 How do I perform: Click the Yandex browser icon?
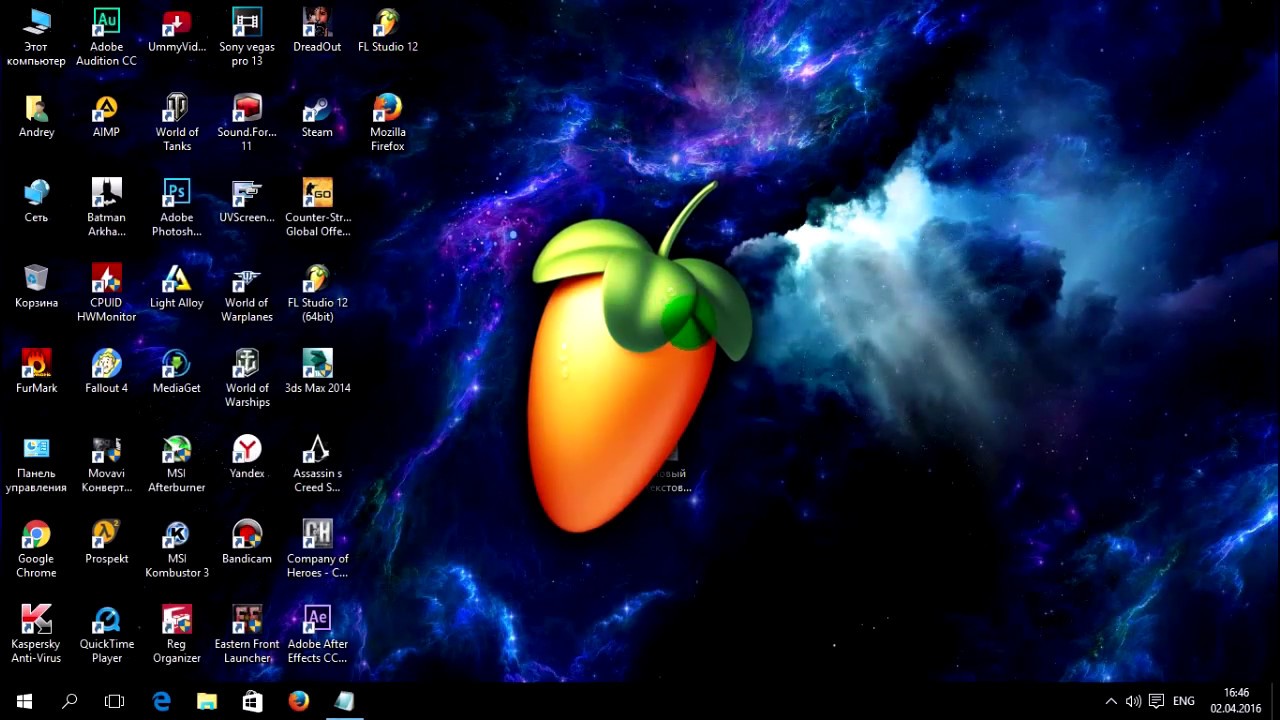(x=247, y=456)
